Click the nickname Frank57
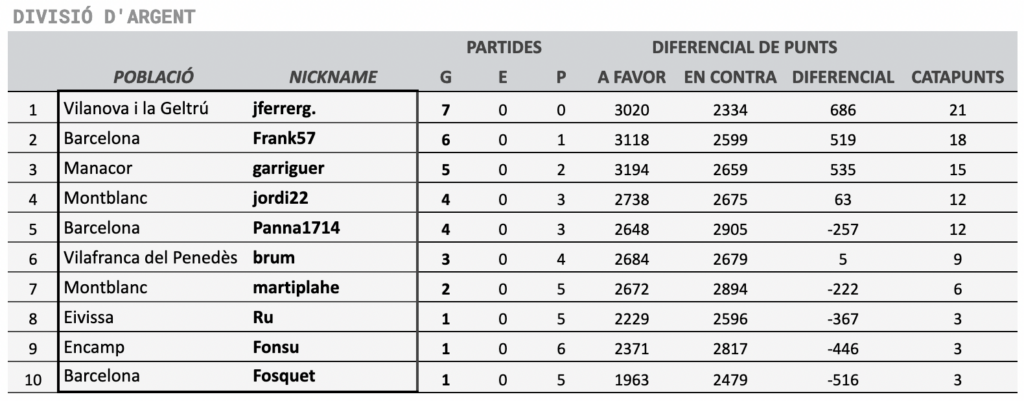This screenshot has width=1024, height=401. 284,138
